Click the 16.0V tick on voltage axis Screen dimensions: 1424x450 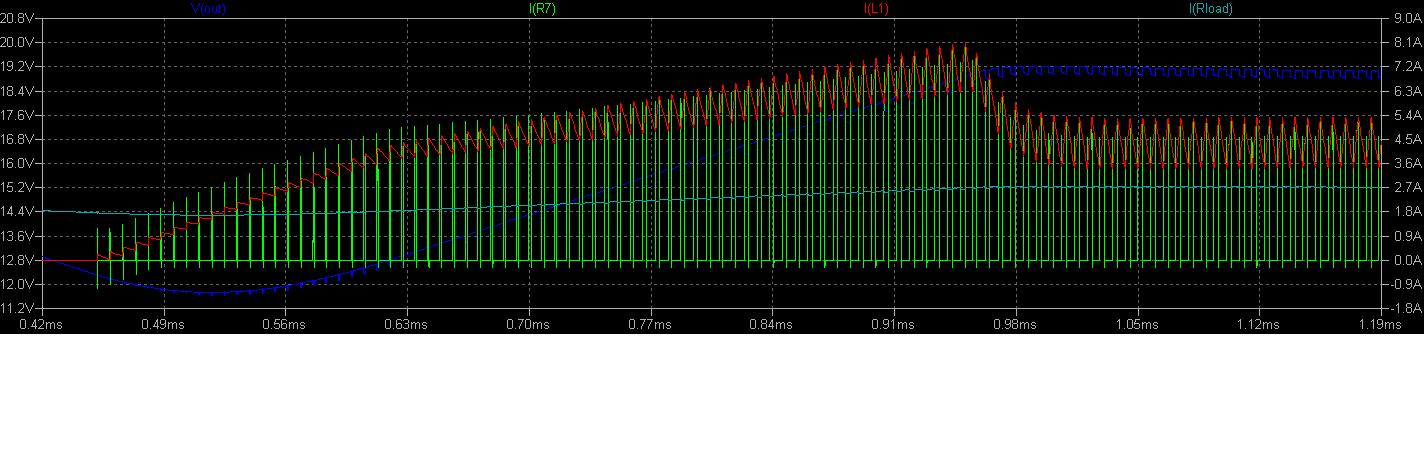22,163
